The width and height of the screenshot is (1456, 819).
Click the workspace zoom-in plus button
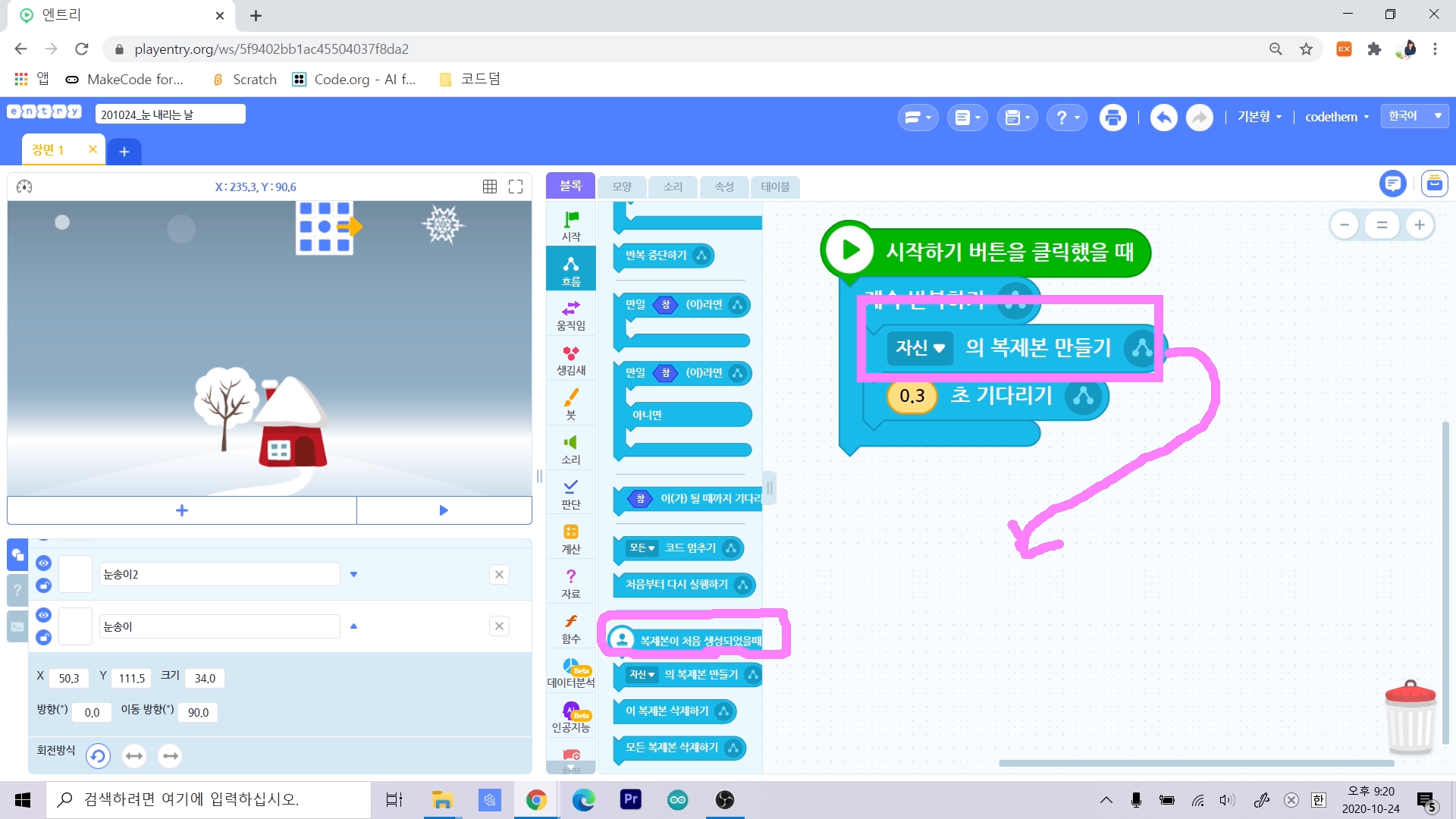(x=1420, y=224)
